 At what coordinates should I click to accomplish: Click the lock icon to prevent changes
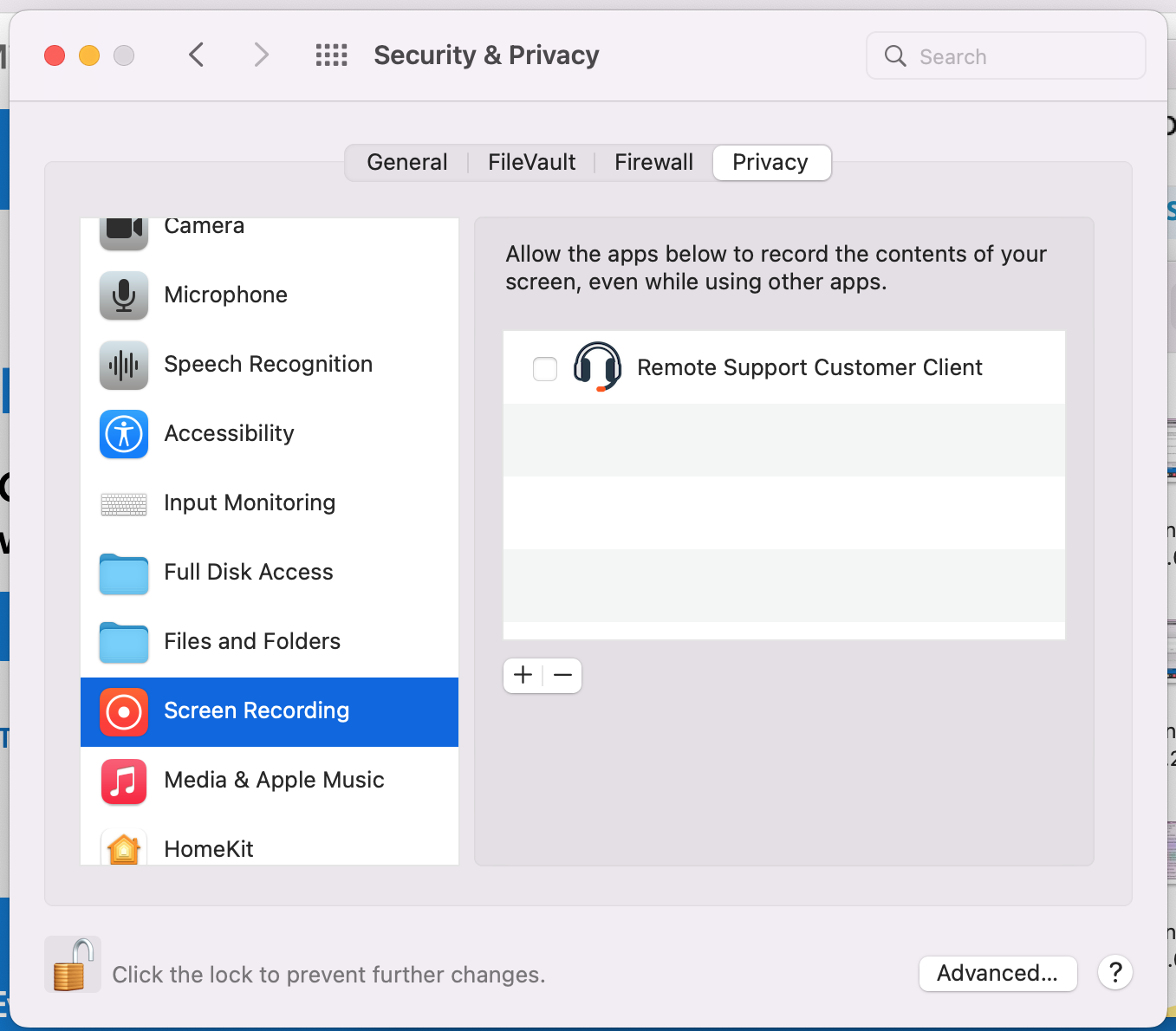(73, 964)
